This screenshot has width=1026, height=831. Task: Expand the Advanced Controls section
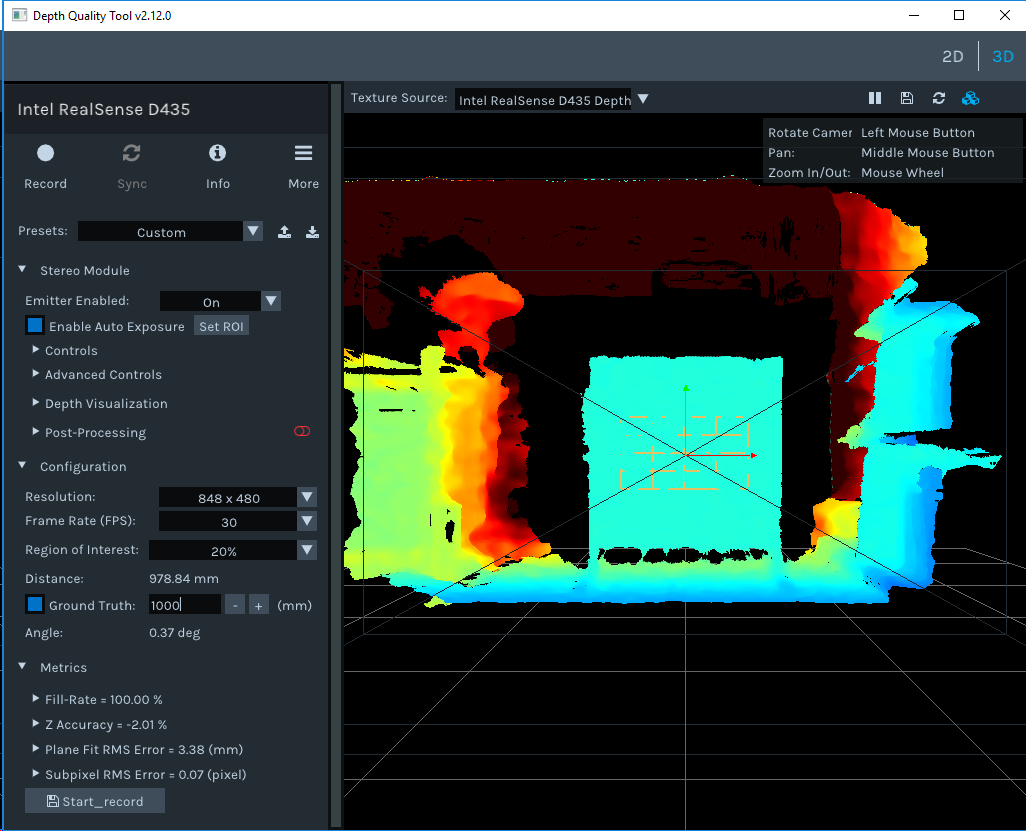36,374
